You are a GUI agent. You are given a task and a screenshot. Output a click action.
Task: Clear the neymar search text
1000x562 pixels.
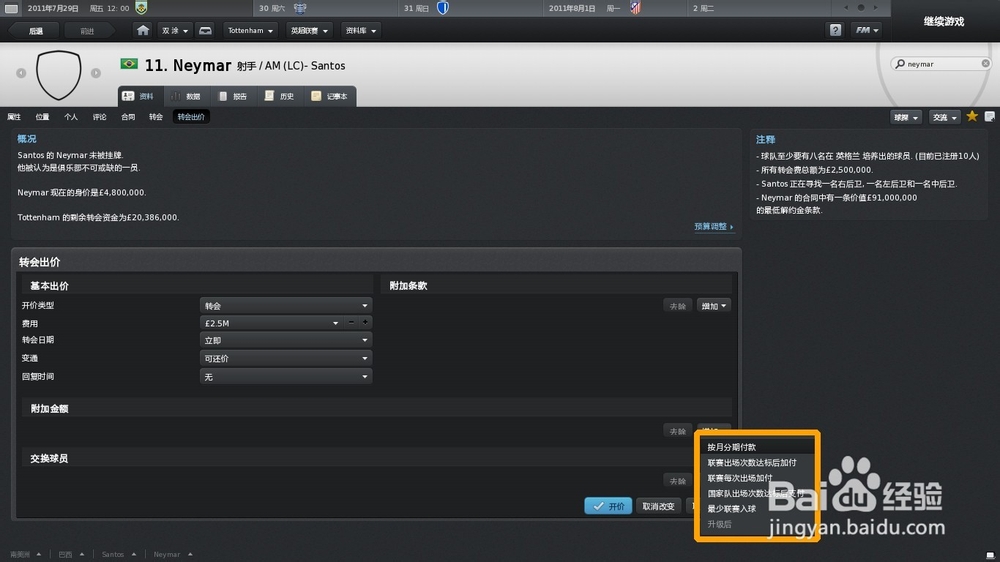pos(985,63)
